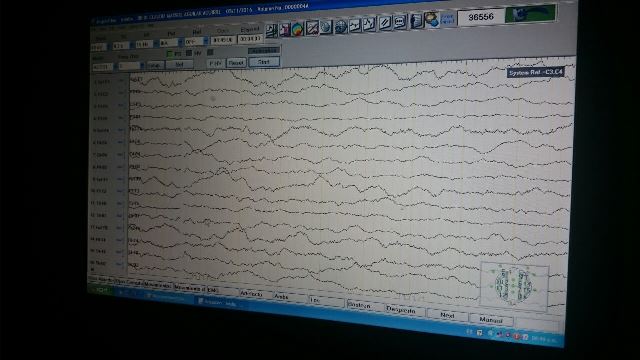The image size is (640, 360).
Task: Open the combo box left of Setup button
Action: pyautogui.click(x=131, y=66)
